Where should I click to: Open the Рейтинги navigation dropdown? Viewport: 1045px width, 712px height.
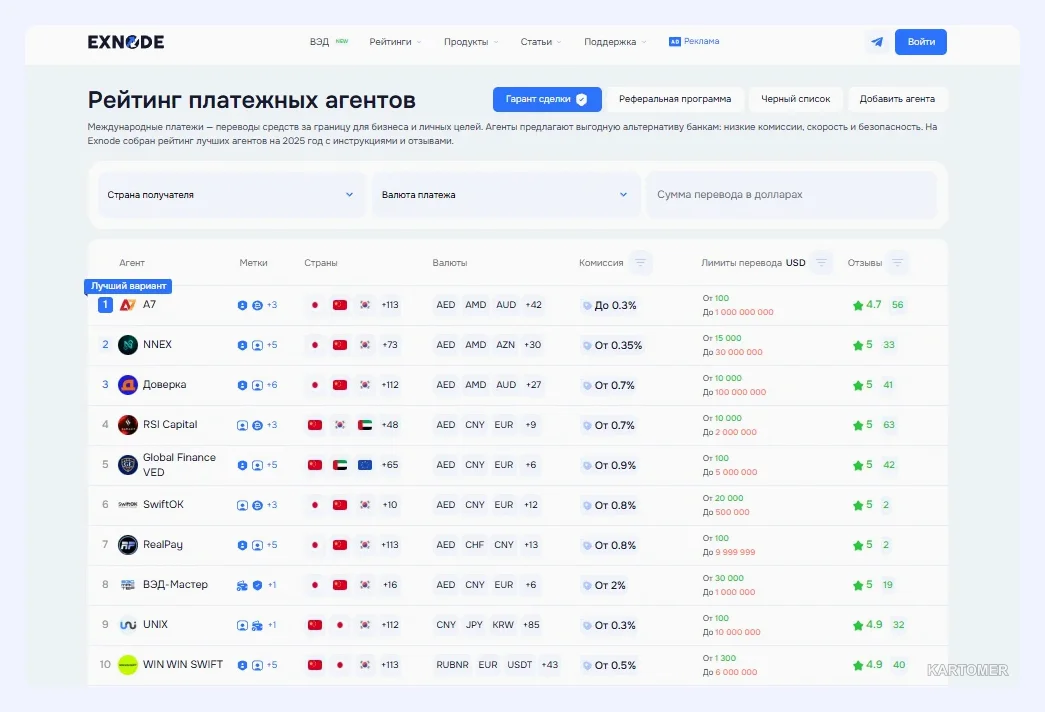coord(395,41)
